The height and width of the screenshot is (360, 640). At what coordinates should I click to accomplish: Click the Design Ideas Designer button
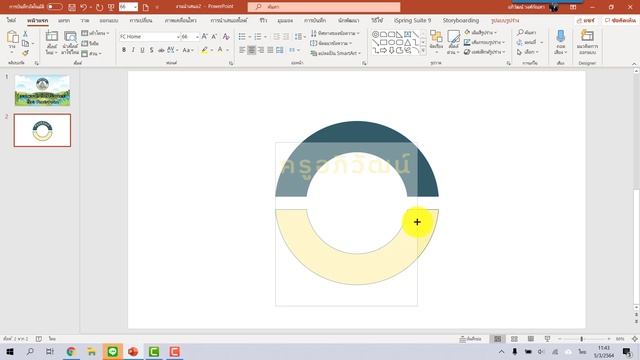tap(587, 42)
